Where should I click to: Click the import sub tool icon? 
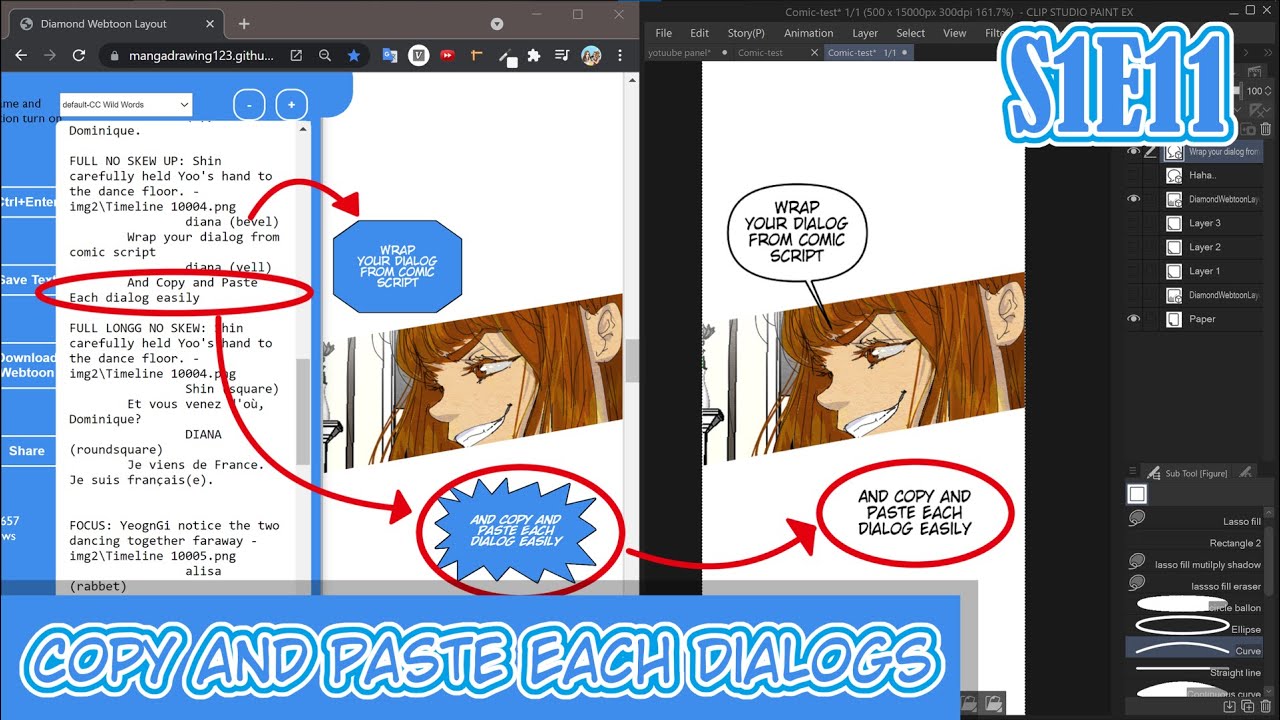(x=1230, y=707)
